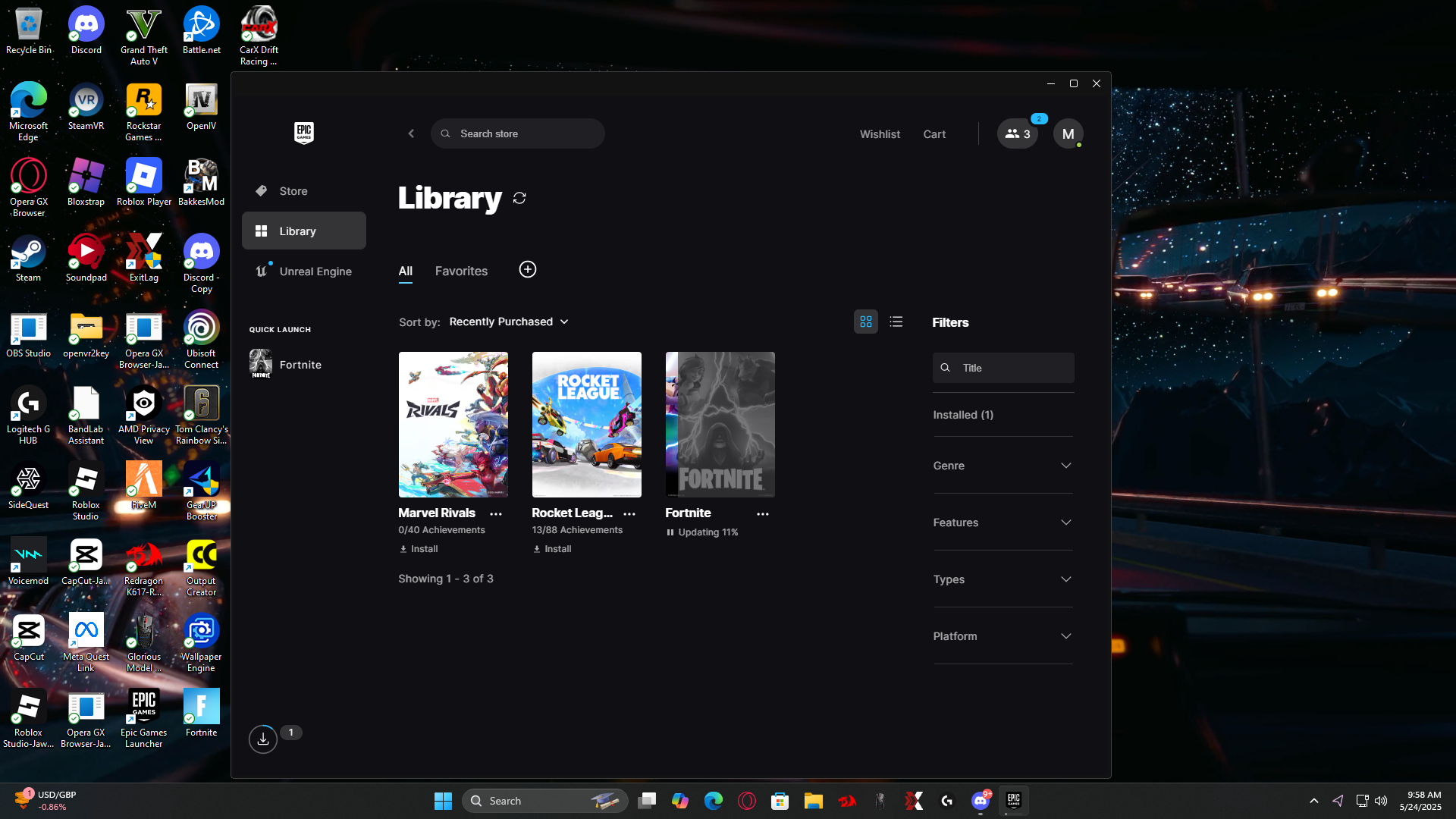This screenshot has width=1456, height=819.
Task: Add a new collection with the plus icon
Action: [x=528, y=270]
